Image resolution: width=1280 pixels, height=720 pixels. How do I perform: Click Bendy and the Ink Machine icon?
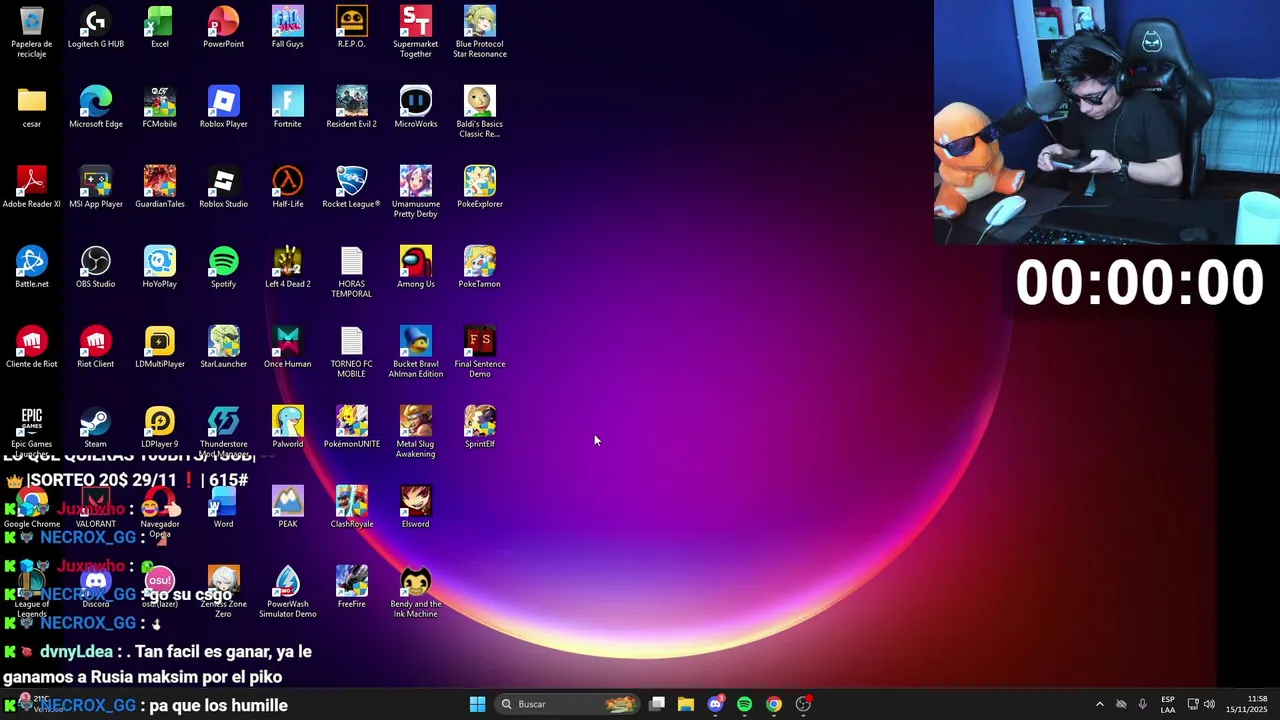[x=416, y=592]
